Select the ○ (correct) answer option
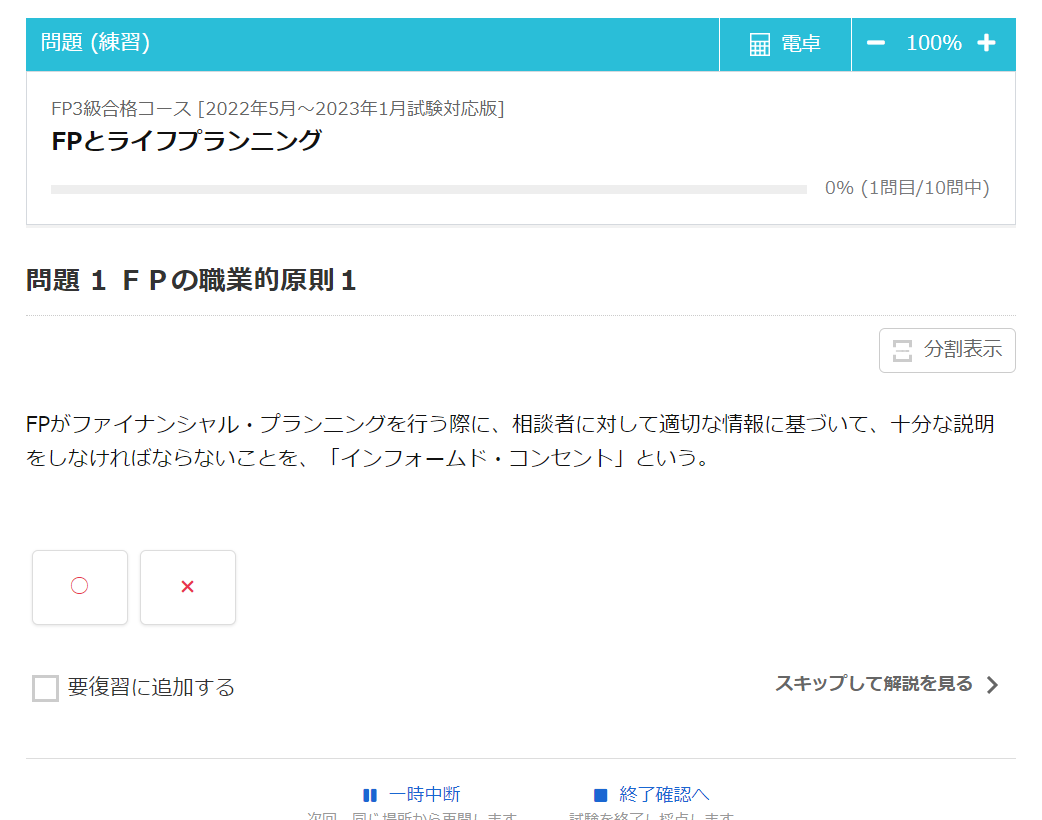The image size is (1042, 820). click(80, 588)
